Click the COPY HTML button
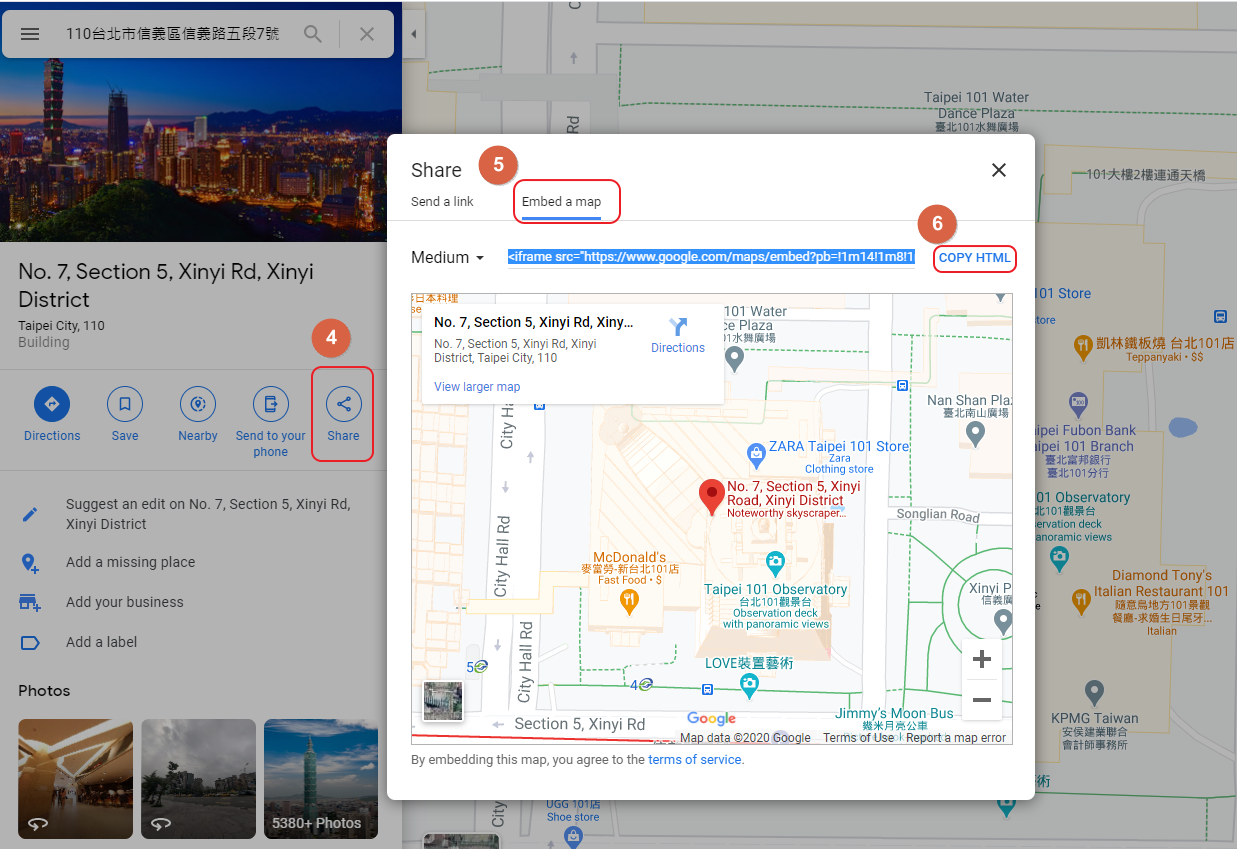Screen dimensions: 1237x849 [x=974, y=258]
